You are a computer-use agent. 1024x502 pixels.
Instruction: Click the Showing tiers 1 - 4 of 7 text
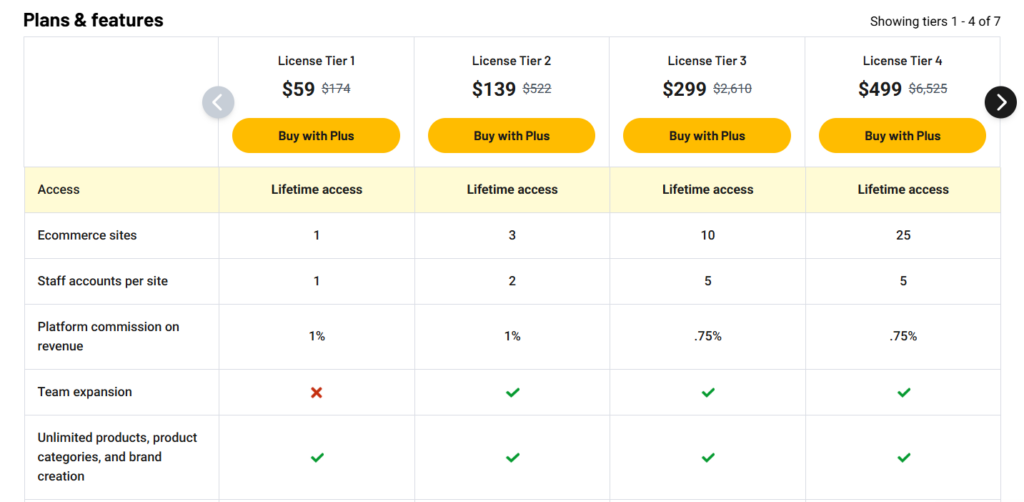(935, 22)
